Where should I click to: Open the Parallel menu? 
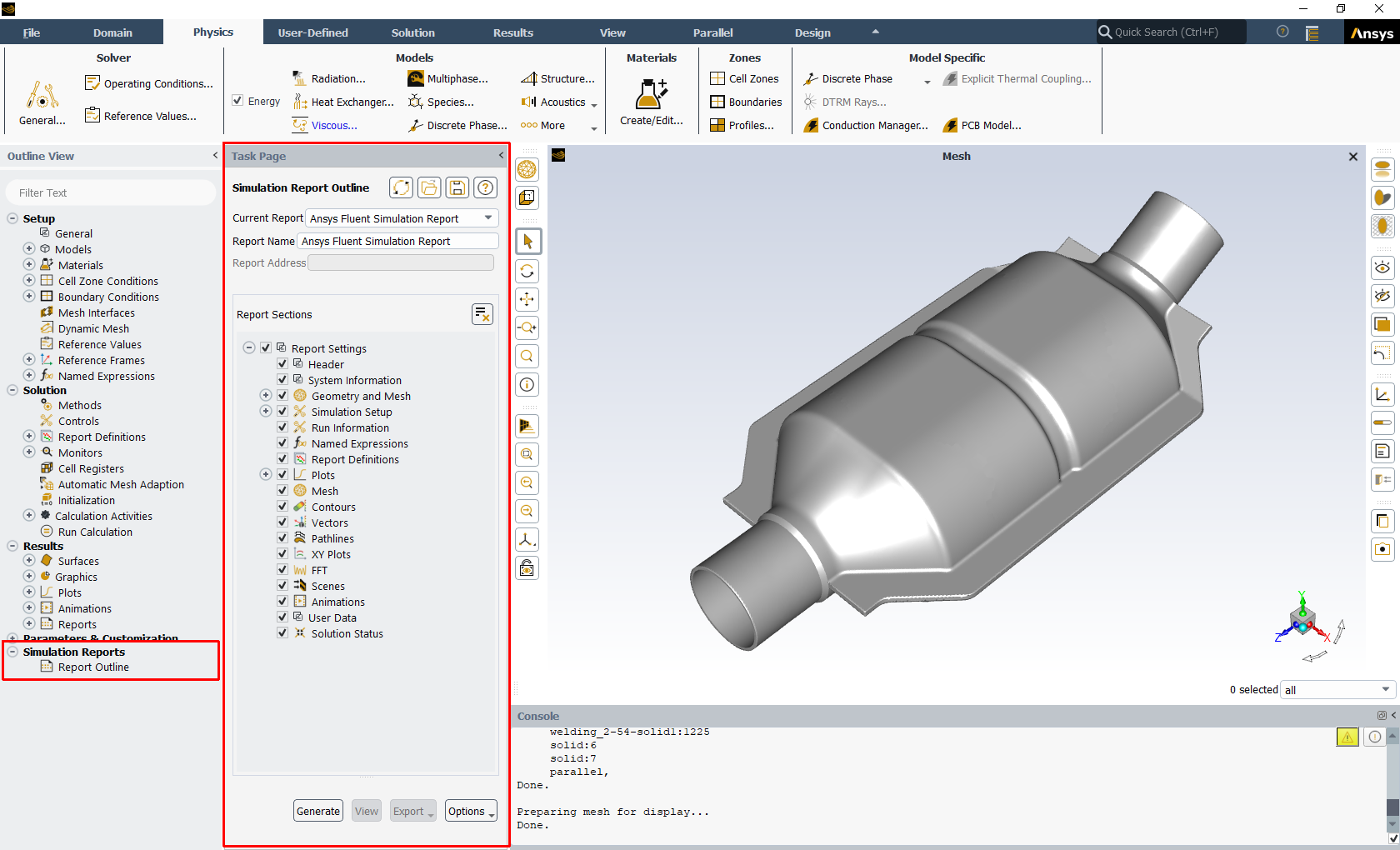(712, 32)
